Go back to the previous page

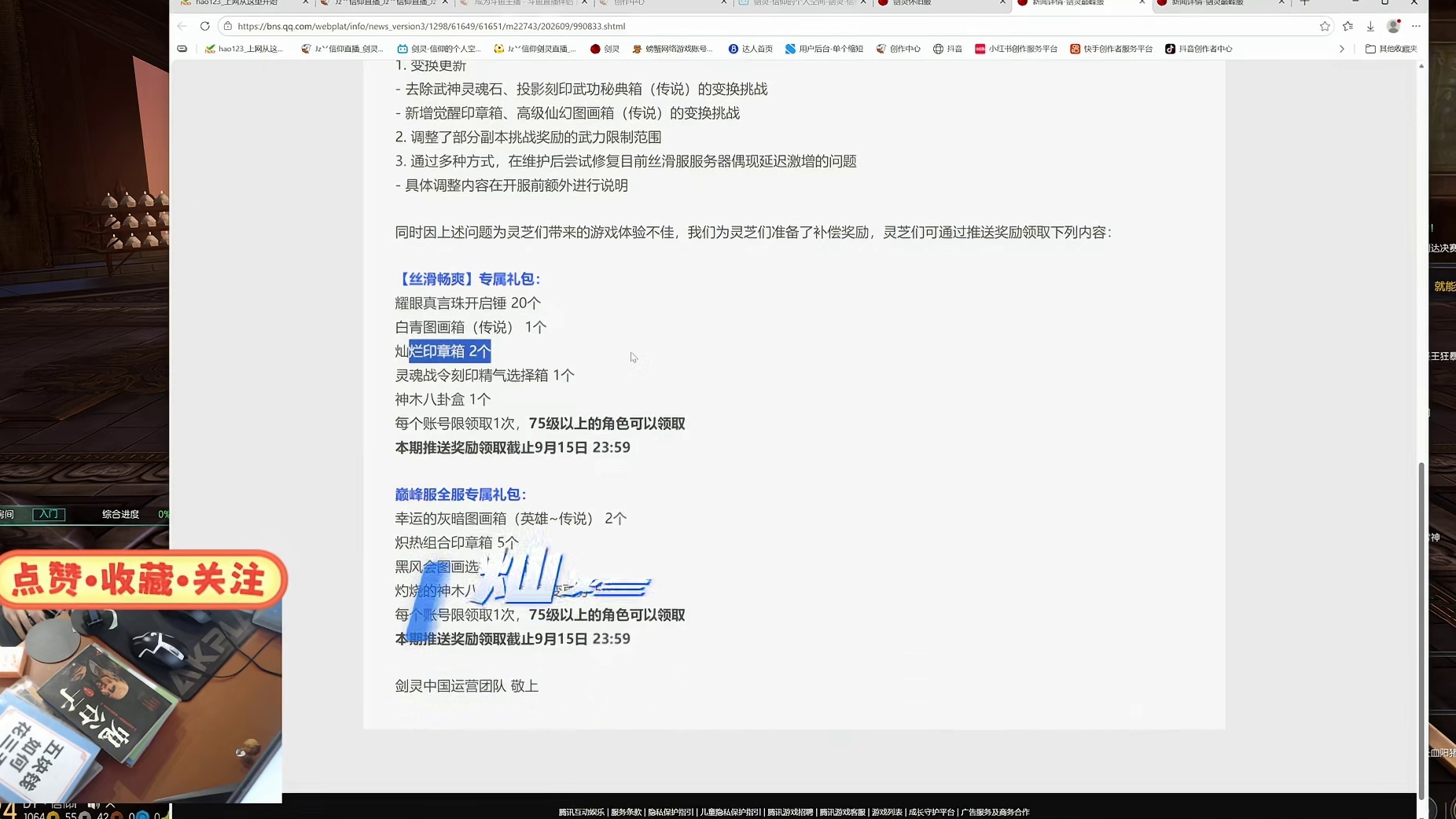182,26
